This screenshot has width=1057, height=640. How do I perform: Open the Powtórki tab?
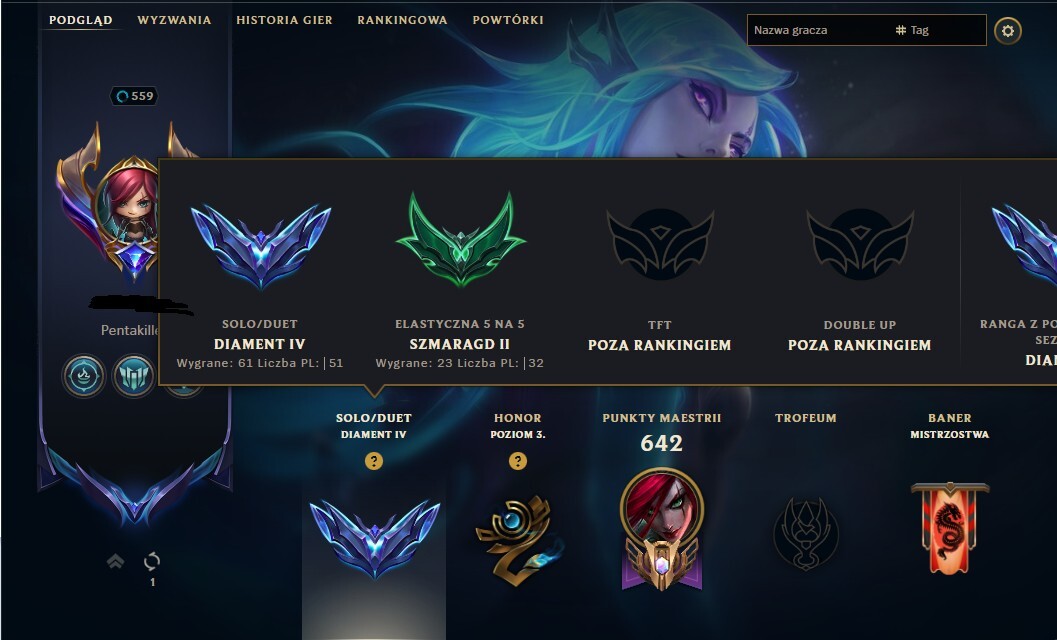(x=508, y=20)
